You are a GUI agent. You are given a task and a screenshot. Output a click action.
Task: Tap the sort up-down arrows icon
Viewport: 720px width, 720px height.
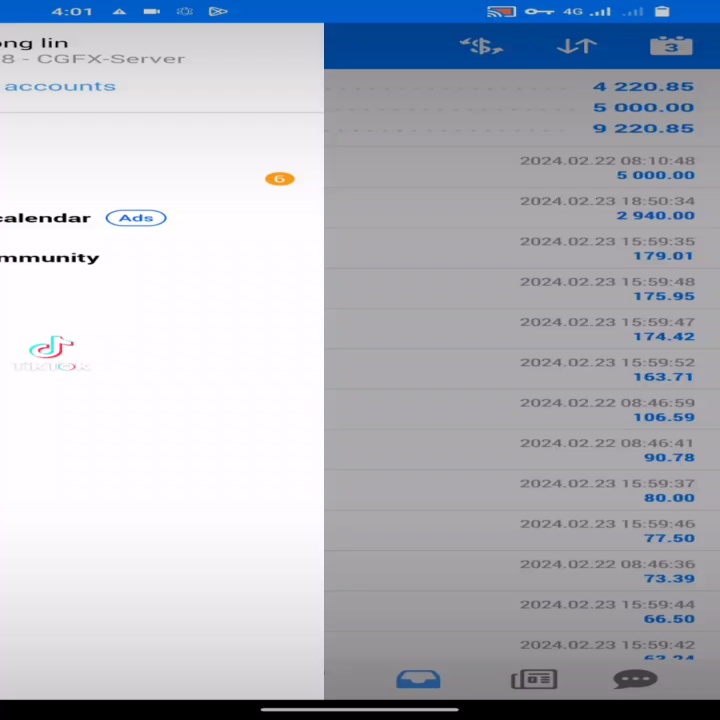pos(577,46)
